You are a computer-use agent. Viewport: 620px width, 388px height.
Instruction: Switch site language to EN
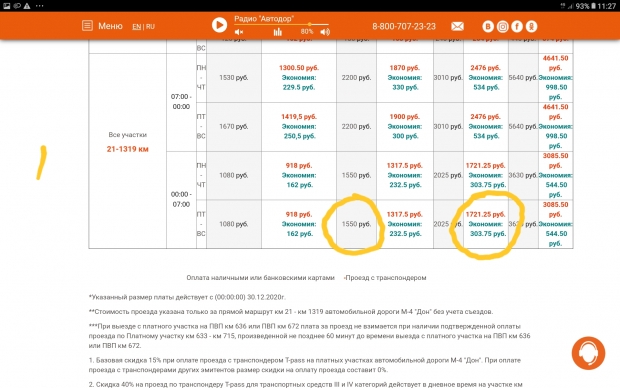[136, 26]
